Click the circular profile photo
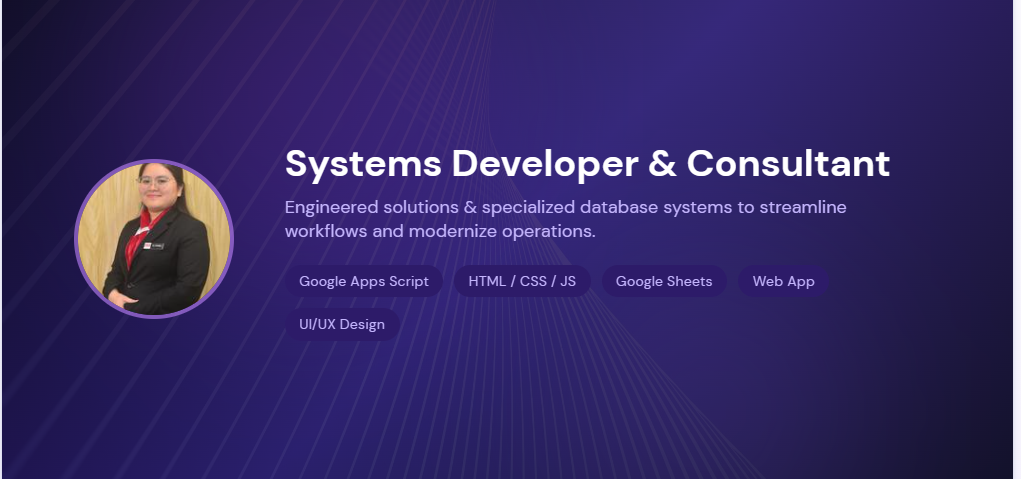This screenshot has height=479, width=1021. point(154,239)
